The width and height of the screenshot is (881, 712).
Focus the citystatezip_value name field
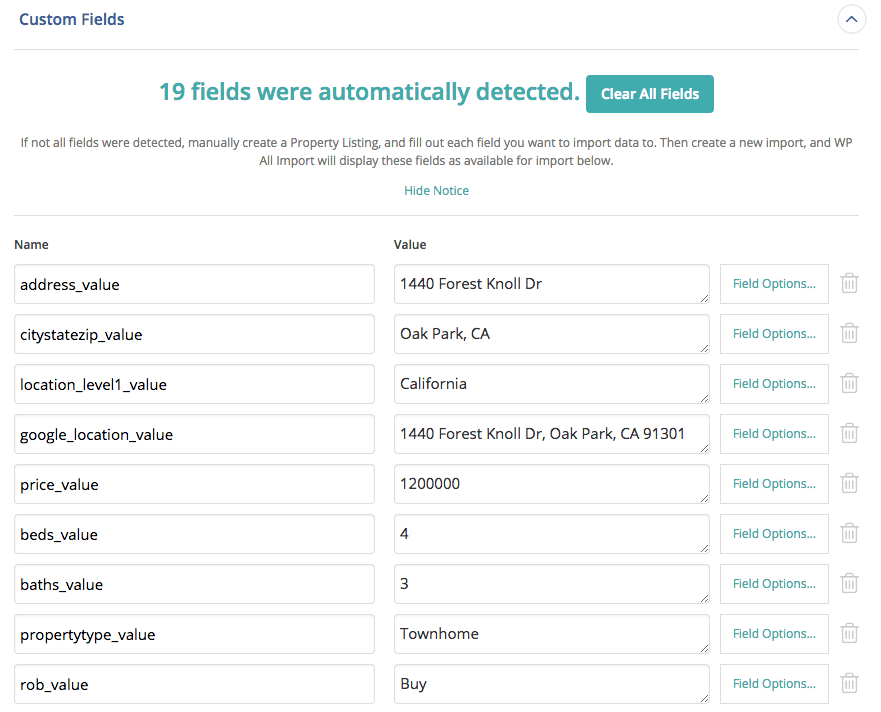click(194, 334)
